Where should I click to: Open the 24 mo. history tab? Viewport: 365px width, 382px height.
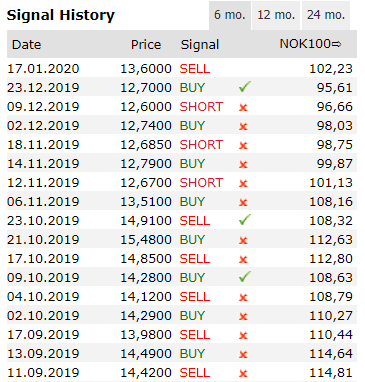click(326, 15)
